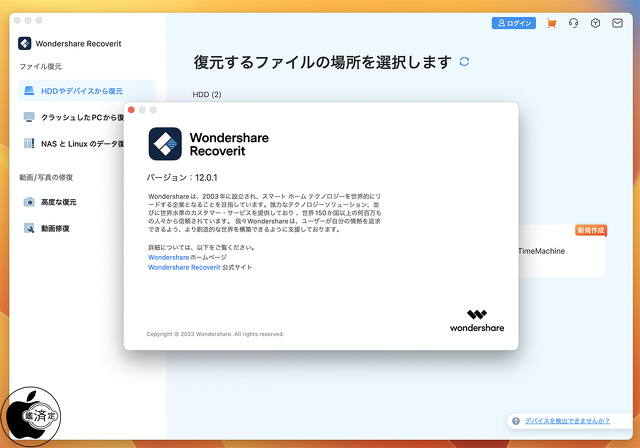This screenshot has width=640, height=448.
Task: Click the TimeMachine card
Action: [562, 251]
